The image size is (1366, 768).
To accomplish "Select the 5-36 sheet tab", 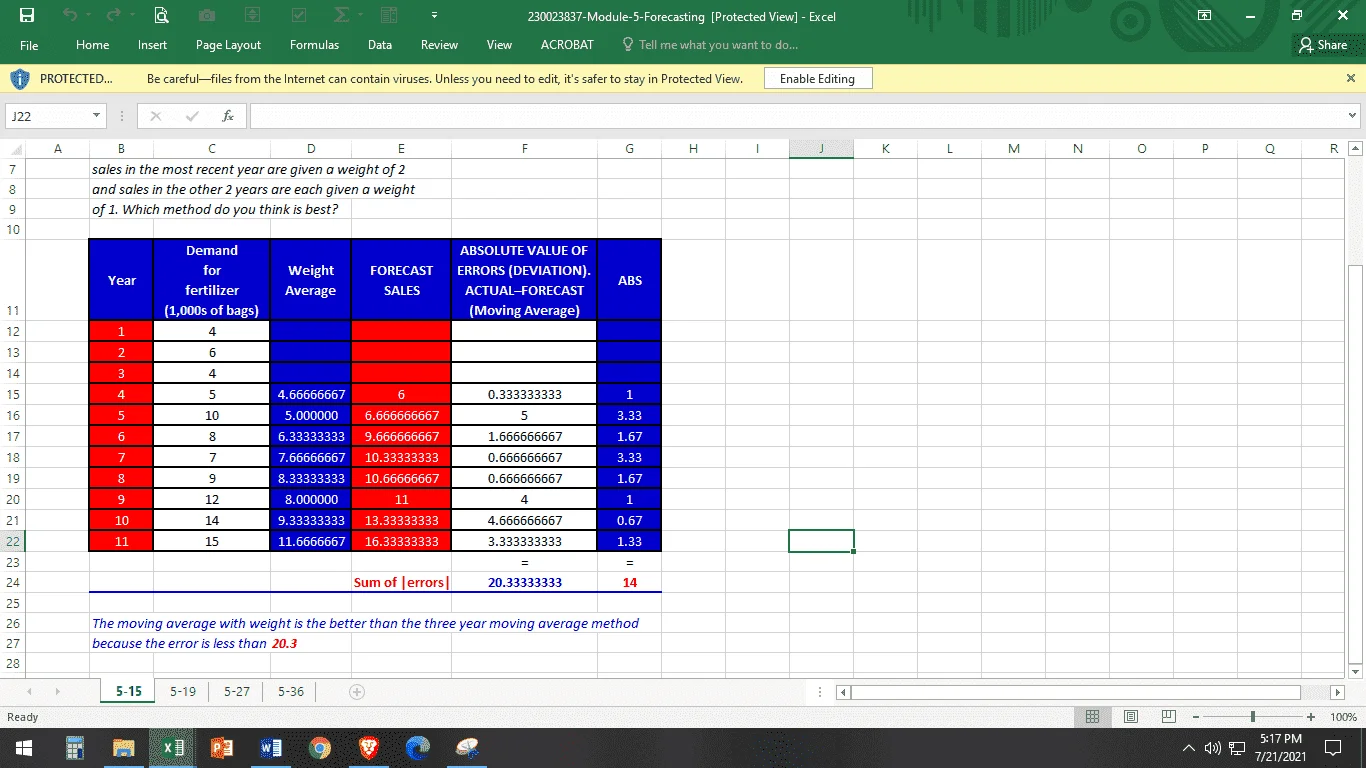I will [291, 691].
